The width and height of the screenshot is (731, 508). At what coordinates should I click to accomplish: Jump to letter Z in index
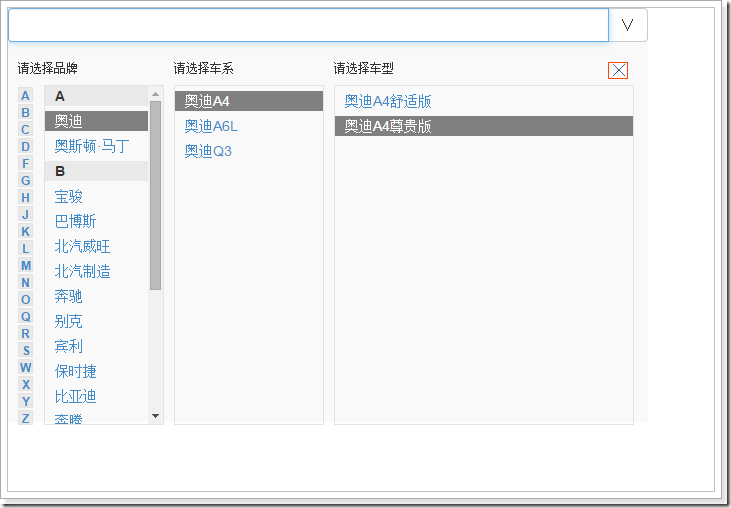click(26, 418)
